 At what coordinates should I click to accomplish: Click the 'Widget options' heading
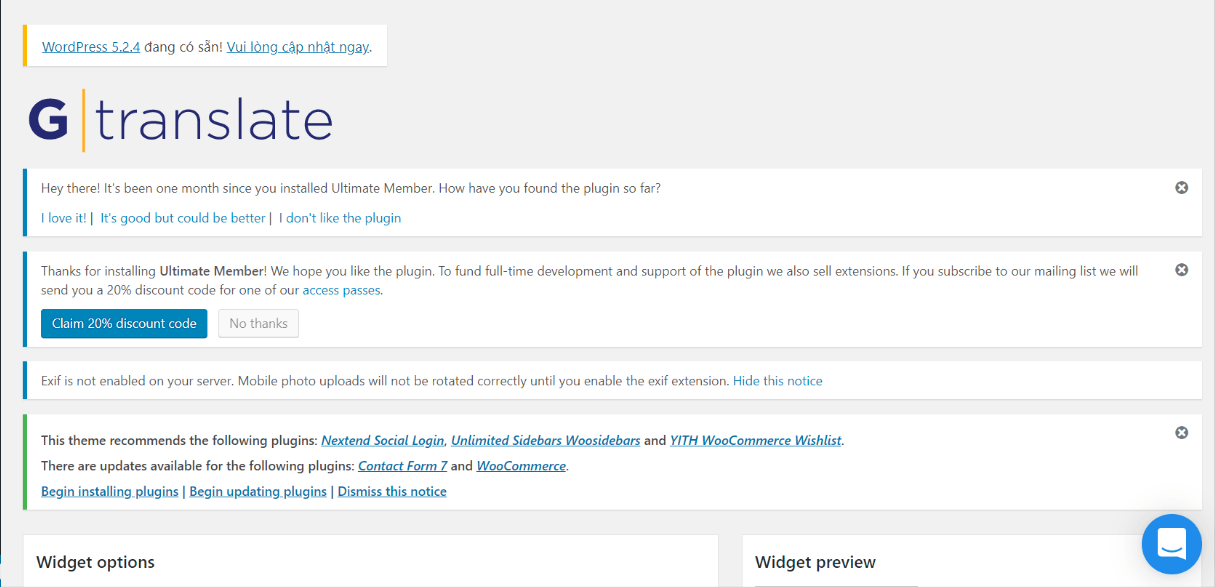pos(96,562)
